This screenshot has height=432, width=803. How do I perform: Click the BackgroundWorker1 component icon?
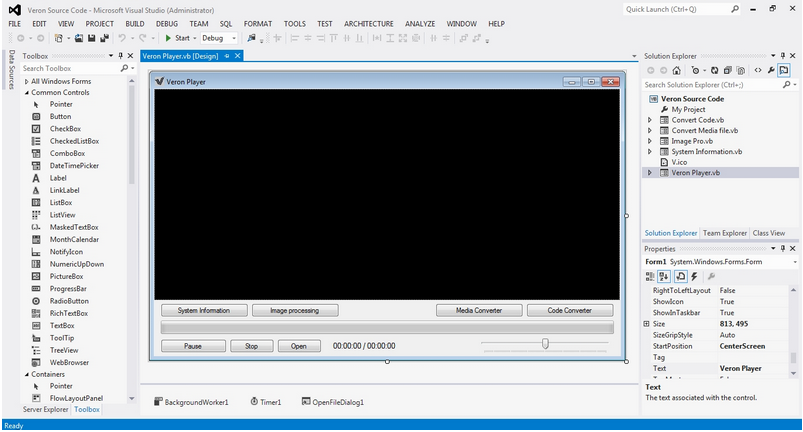click(x=158, y=402)
